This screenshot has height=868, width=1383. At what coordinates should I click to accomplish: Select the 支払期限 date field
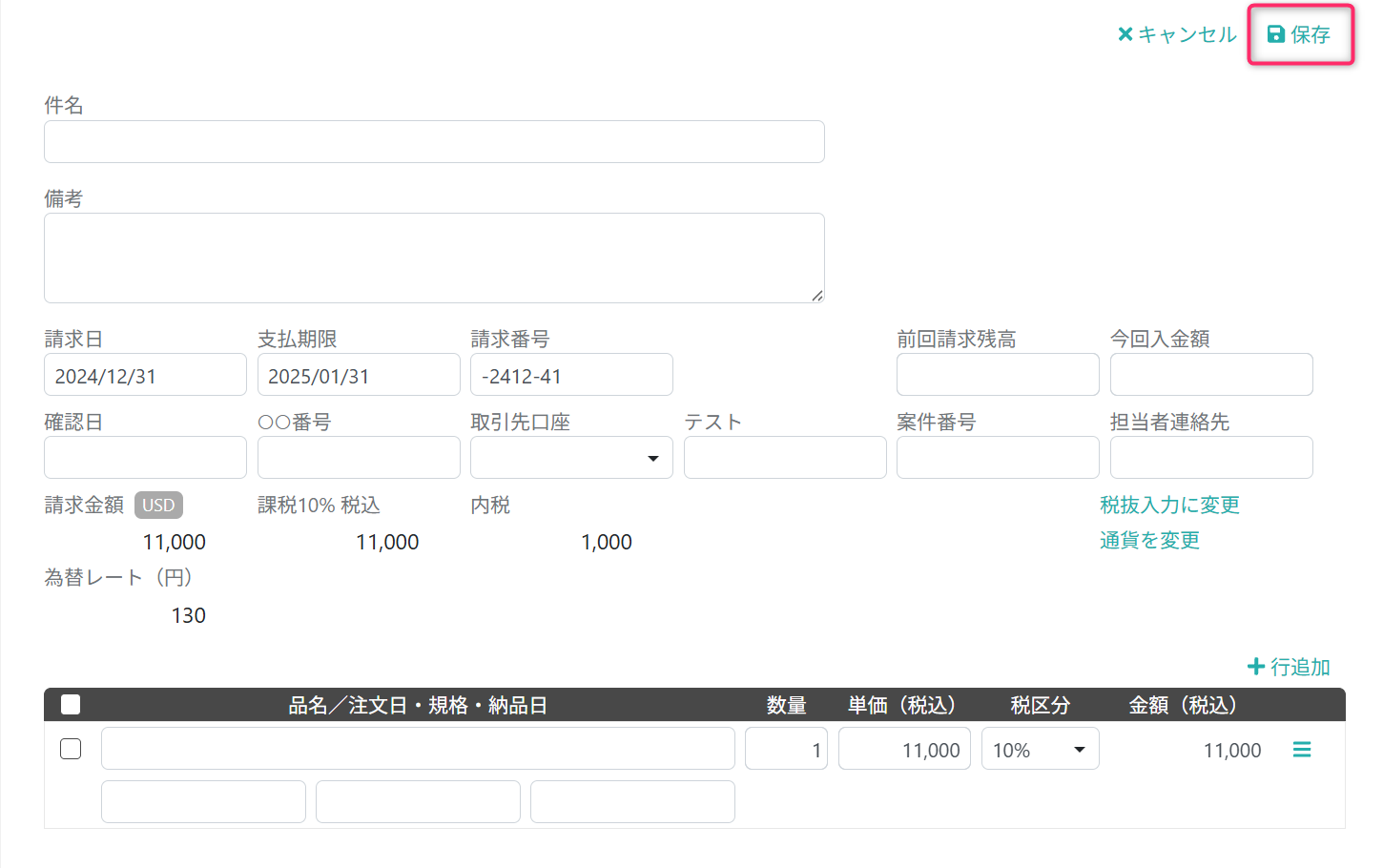click(x=359, y=375)
